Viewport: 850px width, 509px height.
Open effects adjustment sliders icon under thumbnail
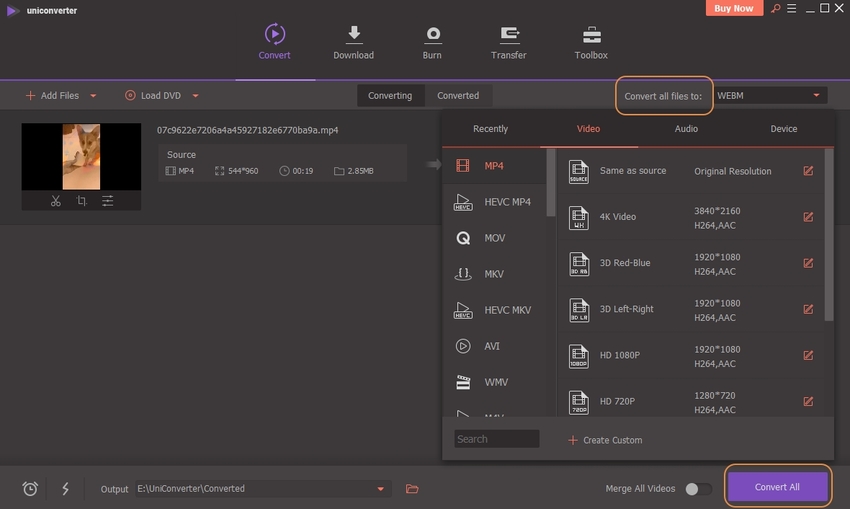click(x=108, y=201)
